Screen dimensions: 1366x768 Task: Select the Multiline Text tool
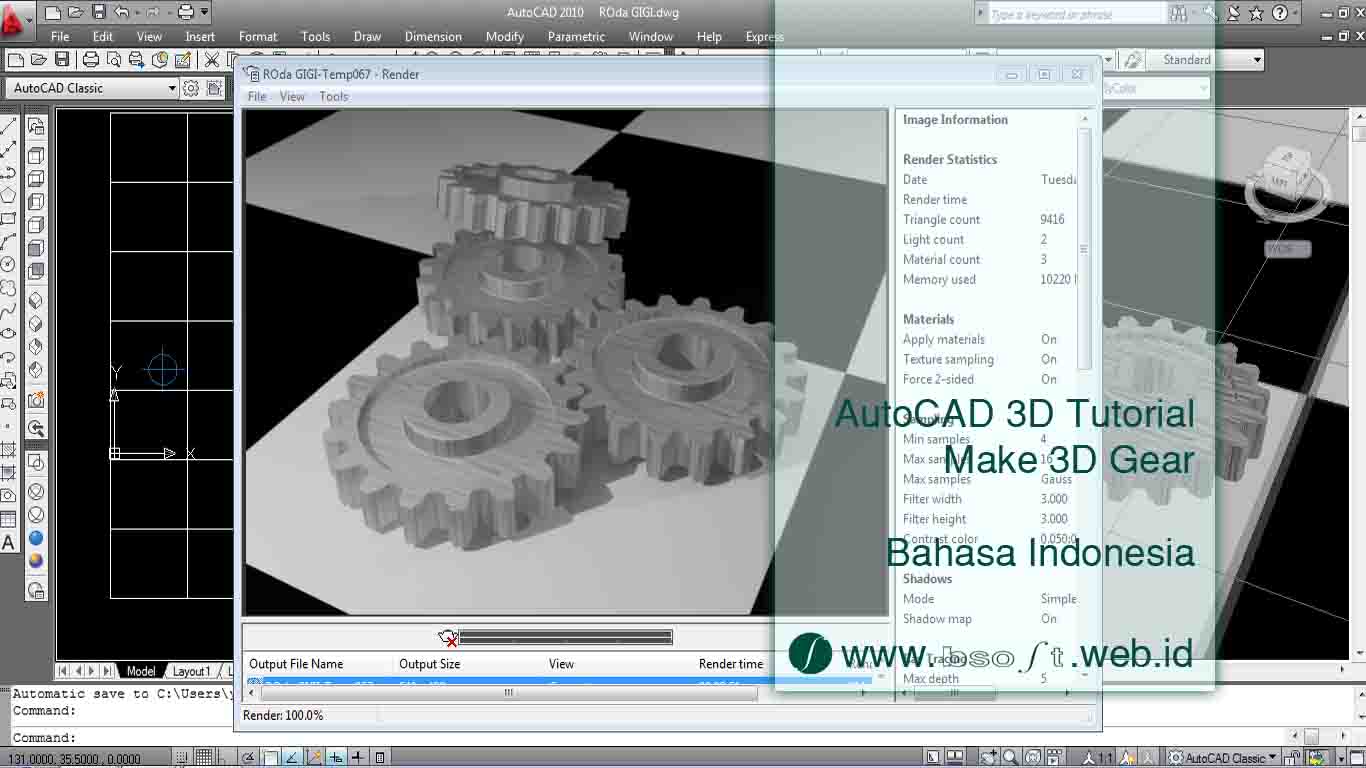coord(8,543)
